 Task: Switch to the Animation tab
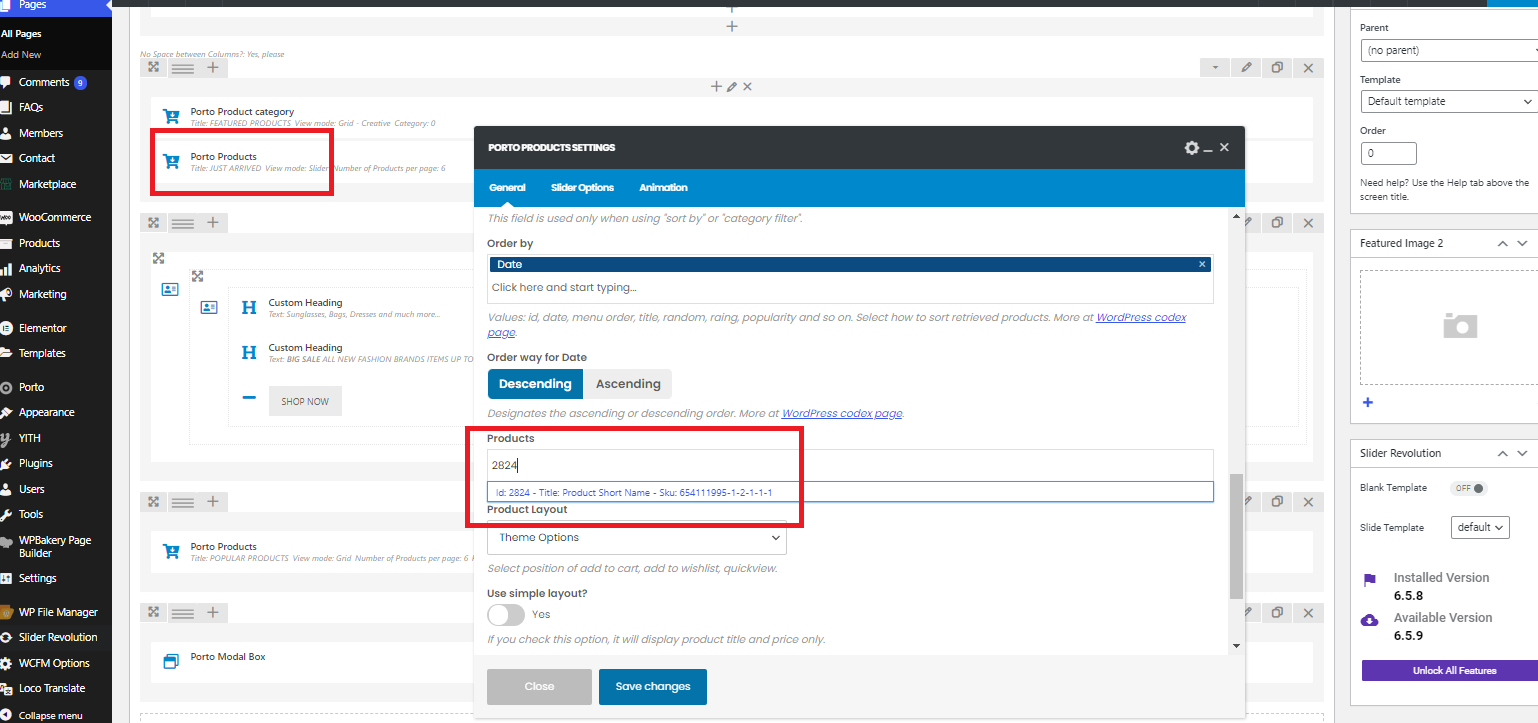coord(663,188)
